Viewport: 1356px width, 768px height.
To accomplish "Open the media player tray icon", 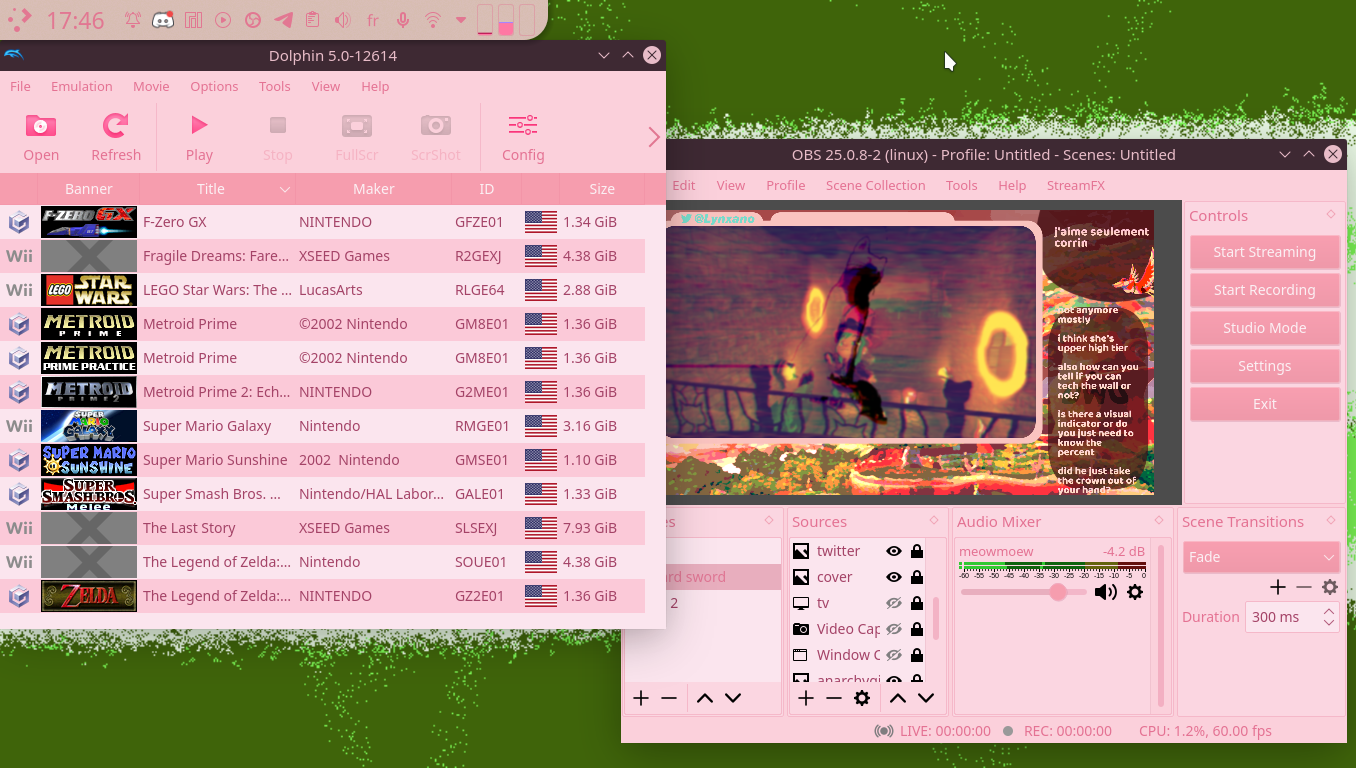I will pyautogui.click(x=223, y=20).
